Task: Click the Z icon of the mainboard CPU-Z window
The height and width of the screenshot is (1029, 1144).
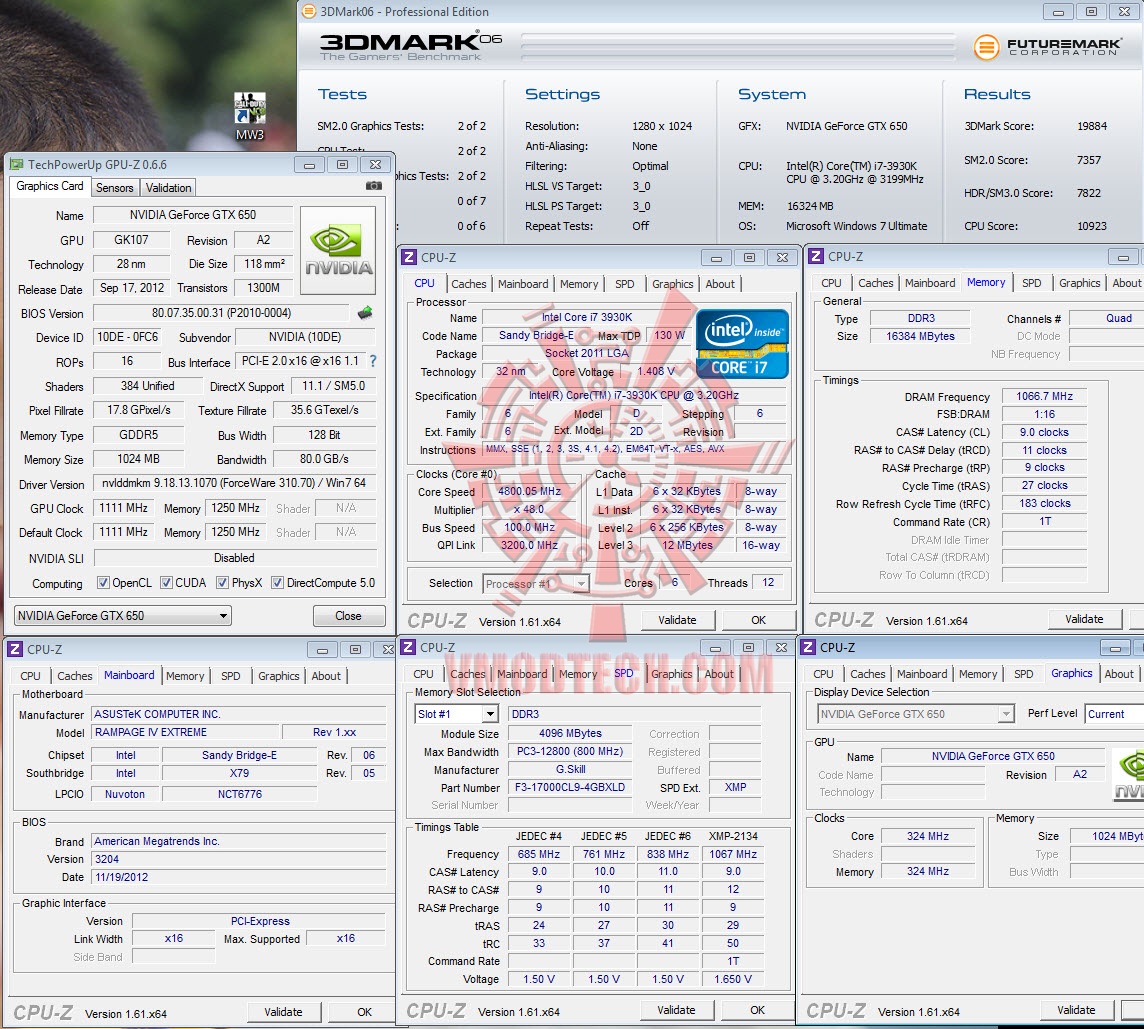Action: click(x=15, y=649)
